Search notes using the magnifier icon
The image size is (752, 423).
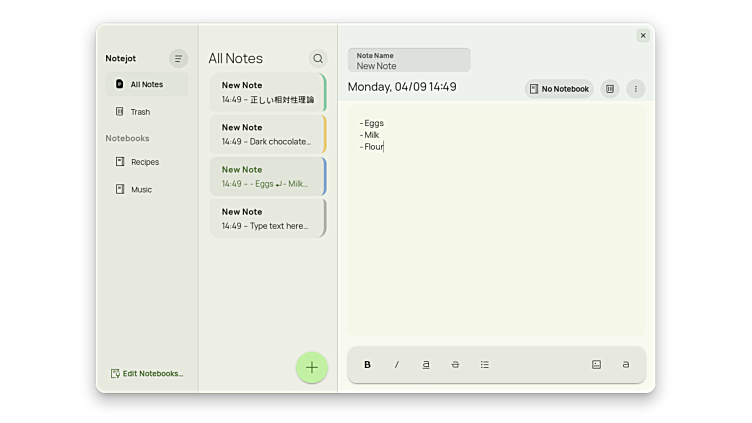pos(318,59)
